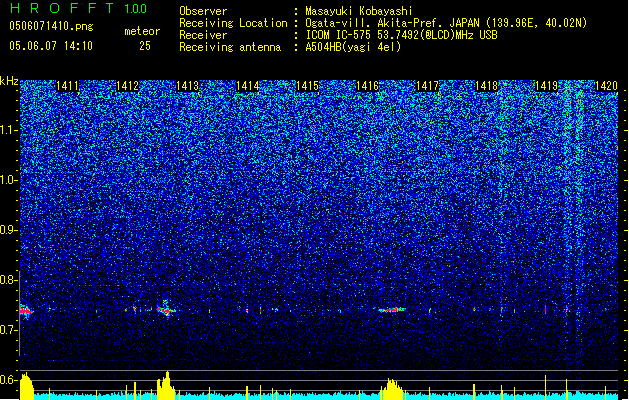Screen dimensions: 629x400
Task: Click the meteor echo near 1416
Action: 392,310
